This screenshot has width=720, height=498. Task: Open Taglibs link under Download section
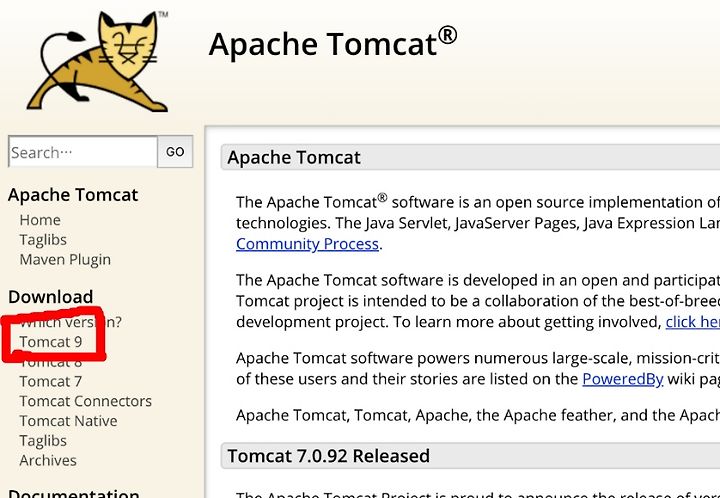[43, 441]
